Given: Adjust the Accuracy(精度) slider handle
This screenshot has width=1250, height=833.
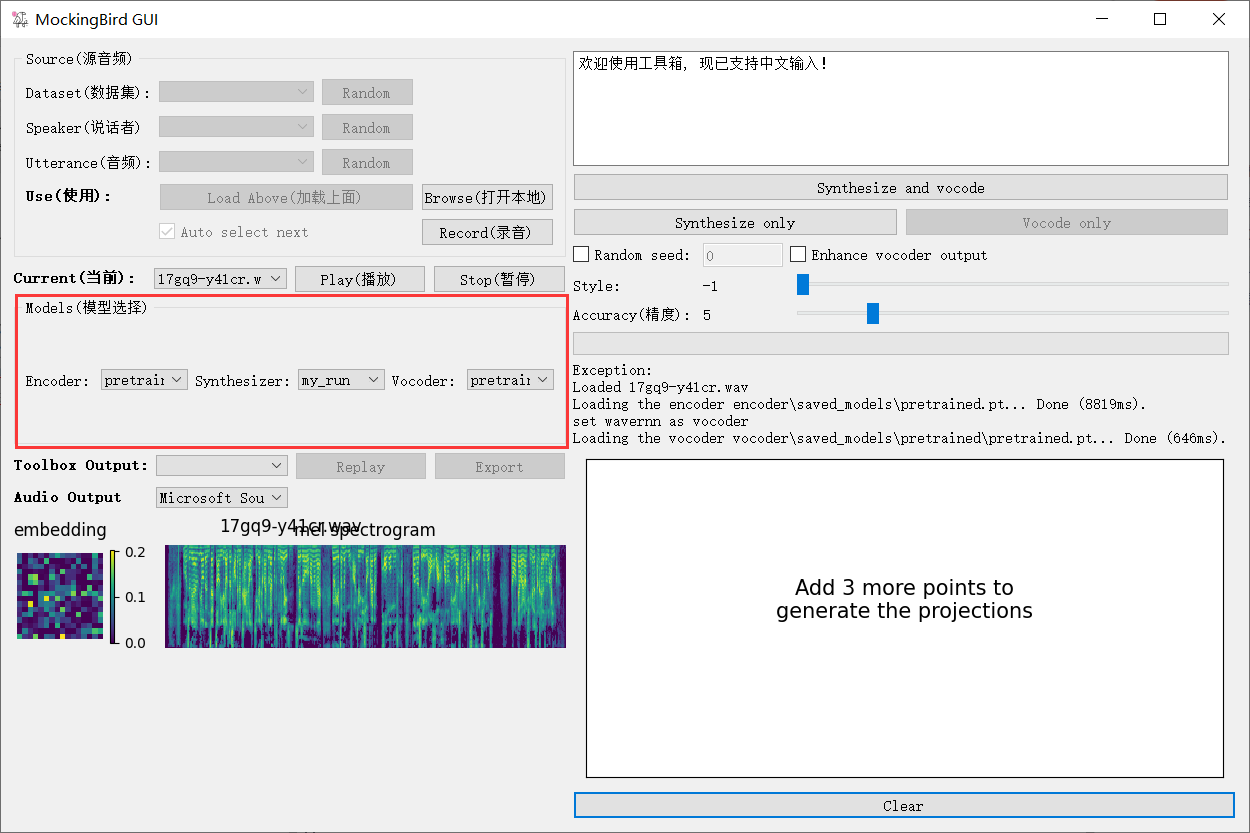Looking at the screenshot, I should (872, 313).
